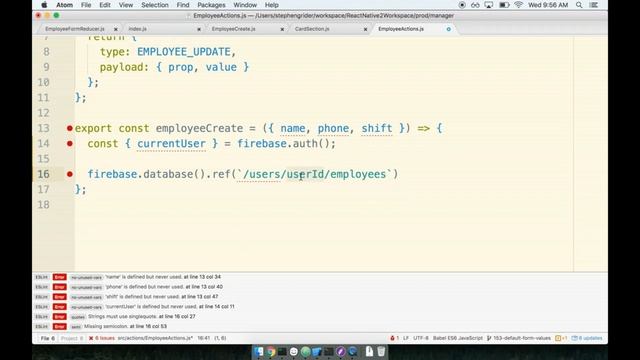Open the Apple menu
This screenshot has width=640, height=360.
tap(44, 5)
